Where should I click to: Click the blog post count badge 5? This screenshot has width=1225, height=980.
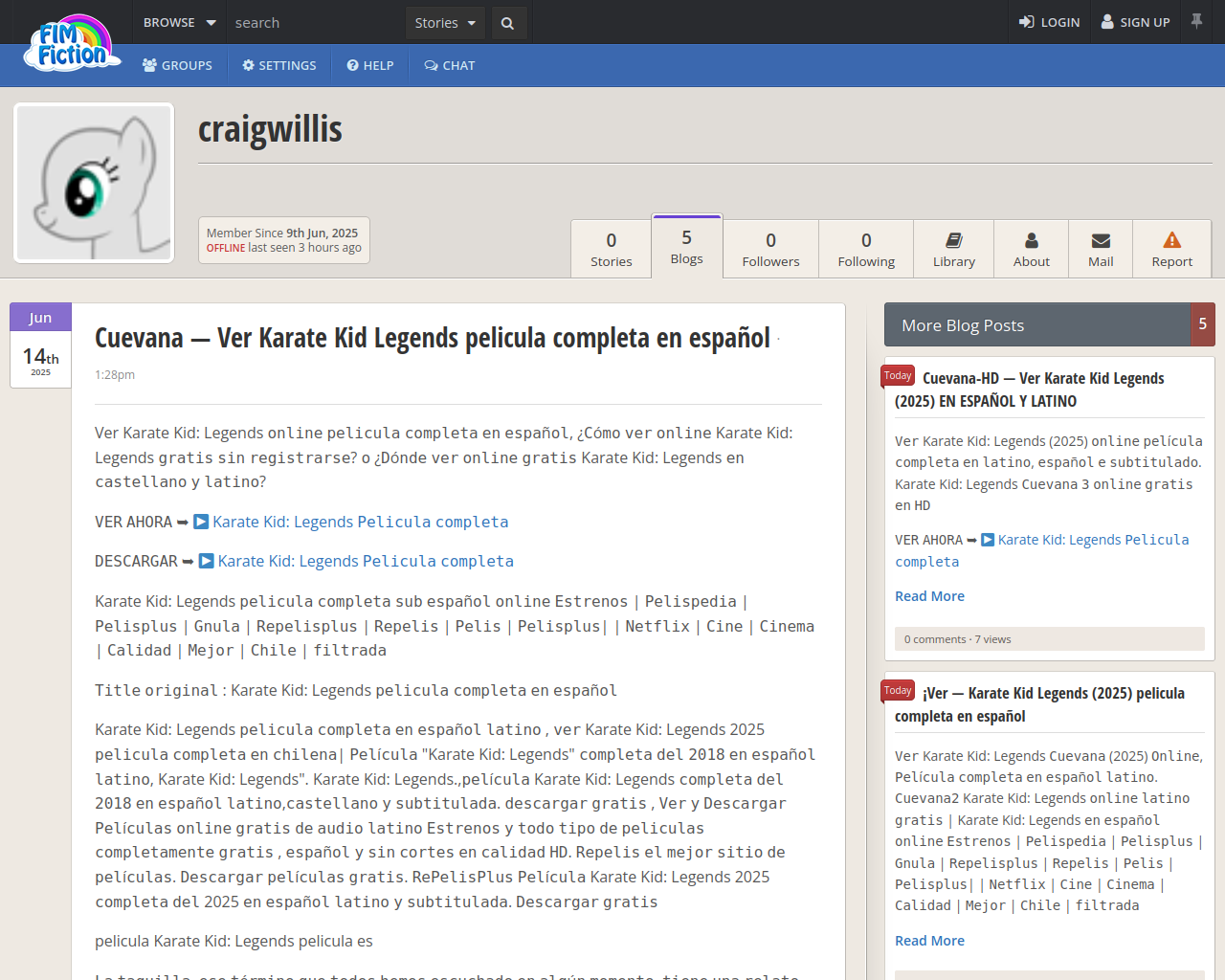click(1203, 324)
